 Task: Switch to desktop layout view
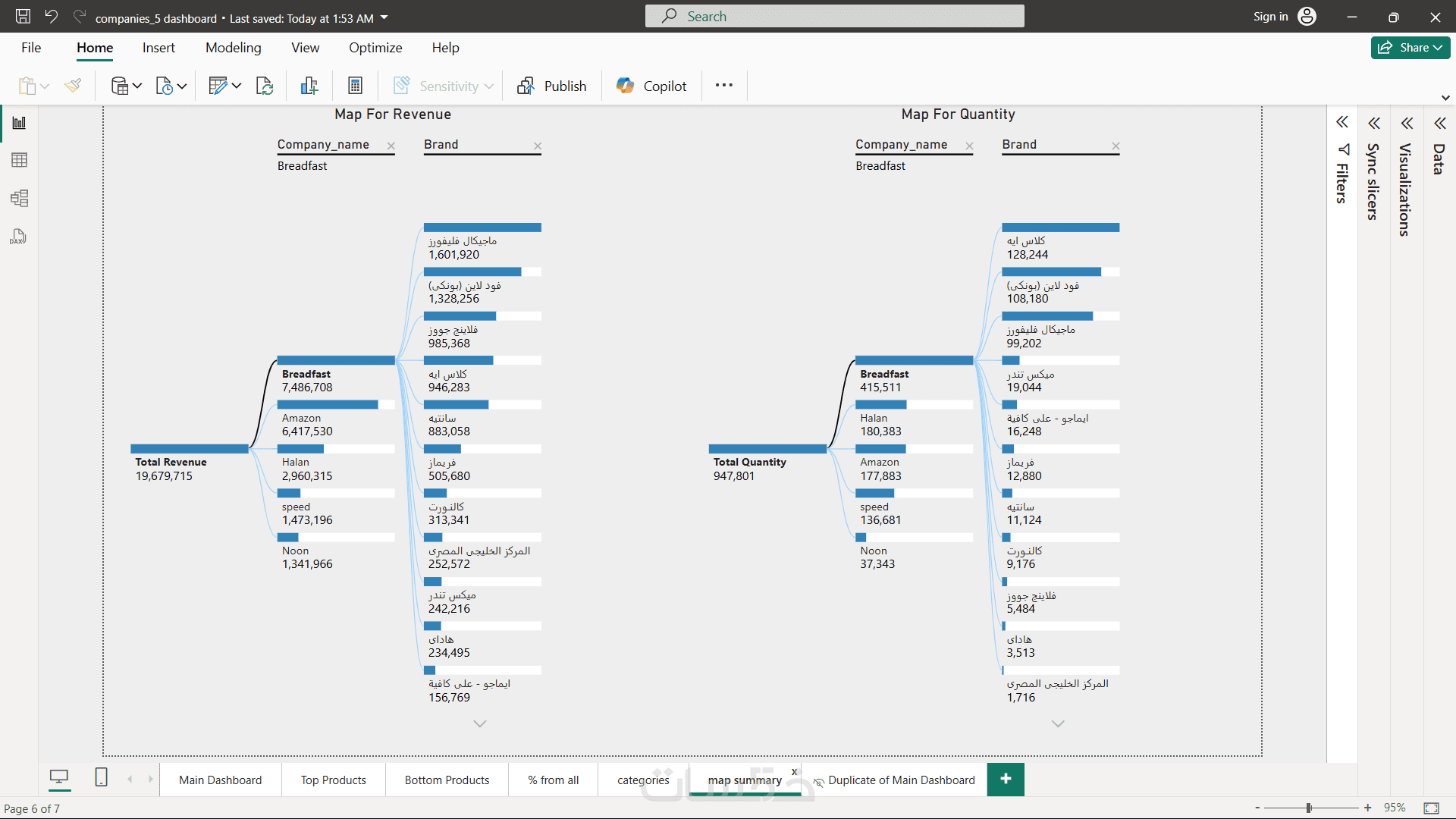(58, 778)
